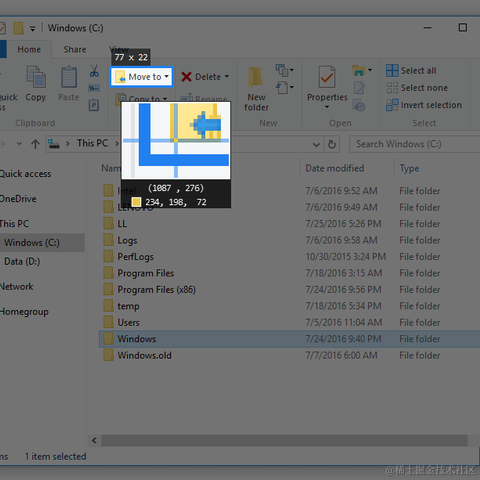Click the Cut scissors icon
Screen dimensions: 480x480
pyautogui.click(x=94, y=71)
